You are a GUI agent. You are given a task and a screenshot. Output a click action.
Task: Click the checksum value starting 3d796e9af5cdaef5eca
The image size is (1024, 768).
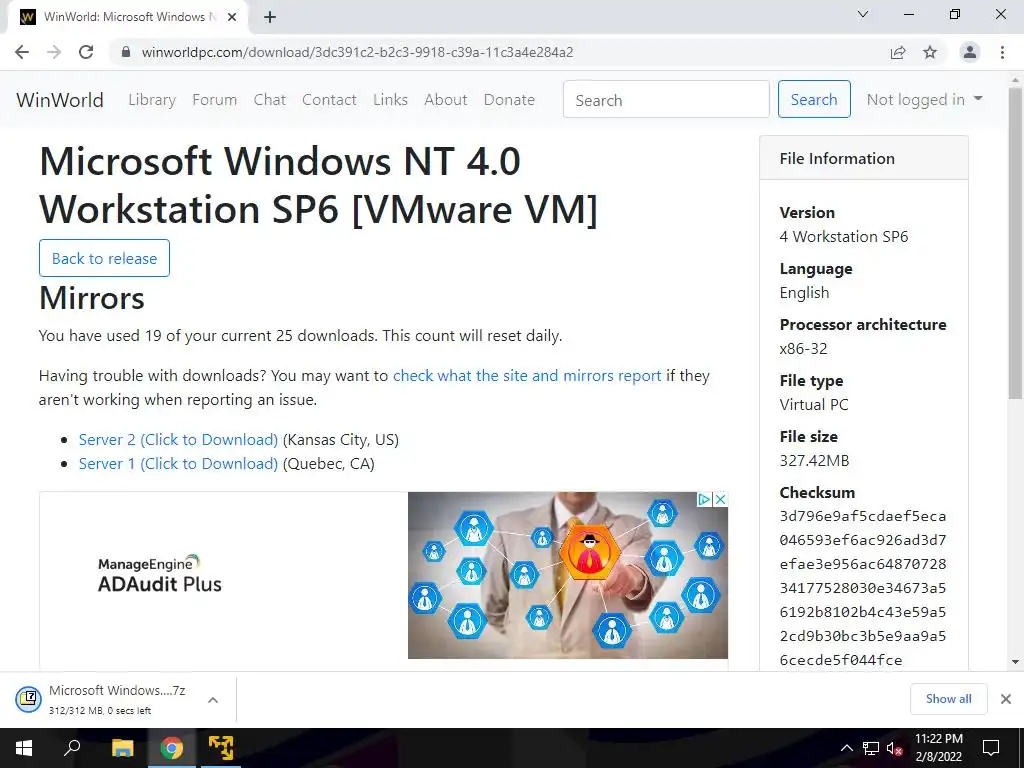863,588
